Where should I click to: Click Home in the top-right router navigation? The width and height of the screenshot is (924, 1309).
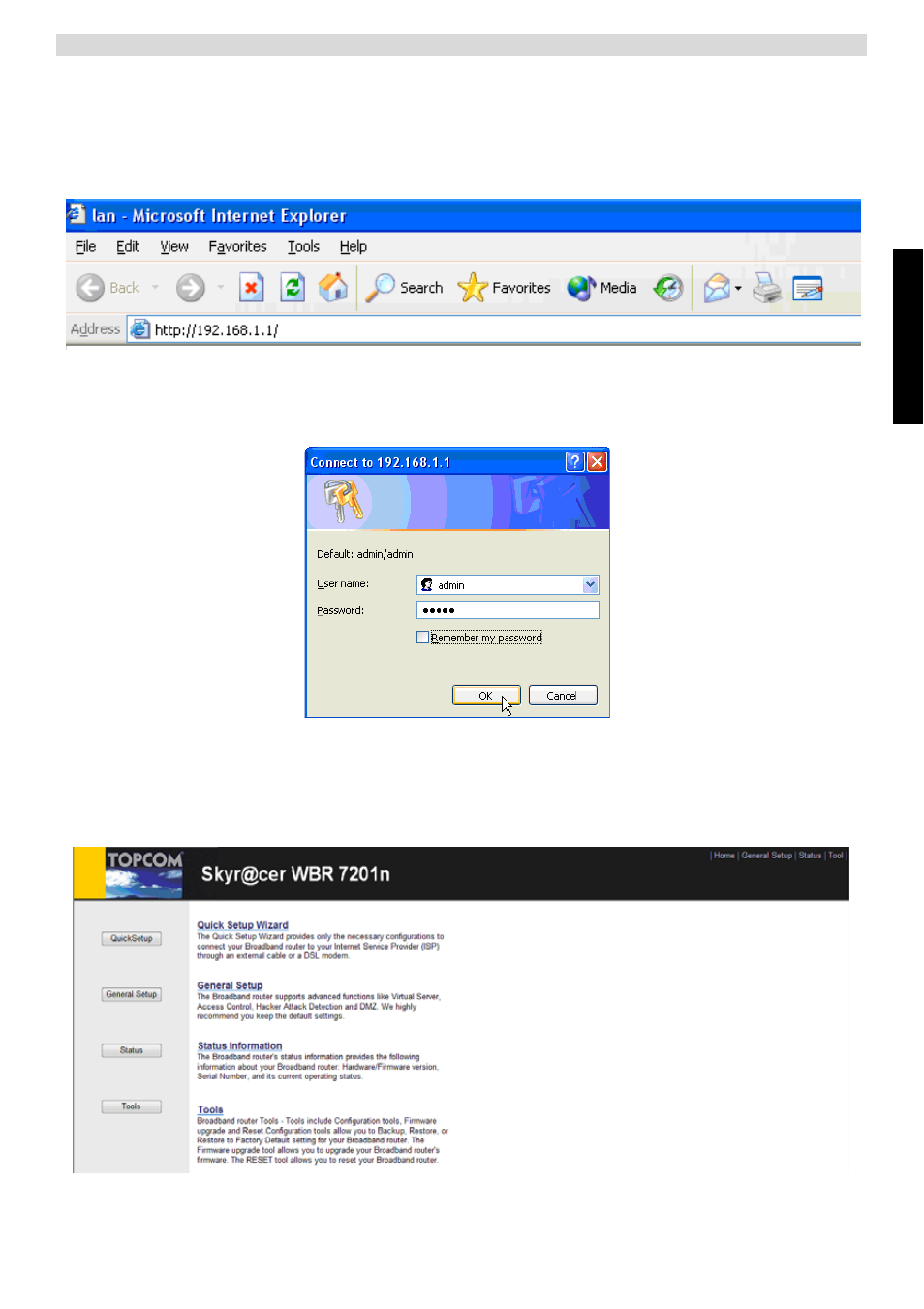pyautogui.click(x=724, y=856)
